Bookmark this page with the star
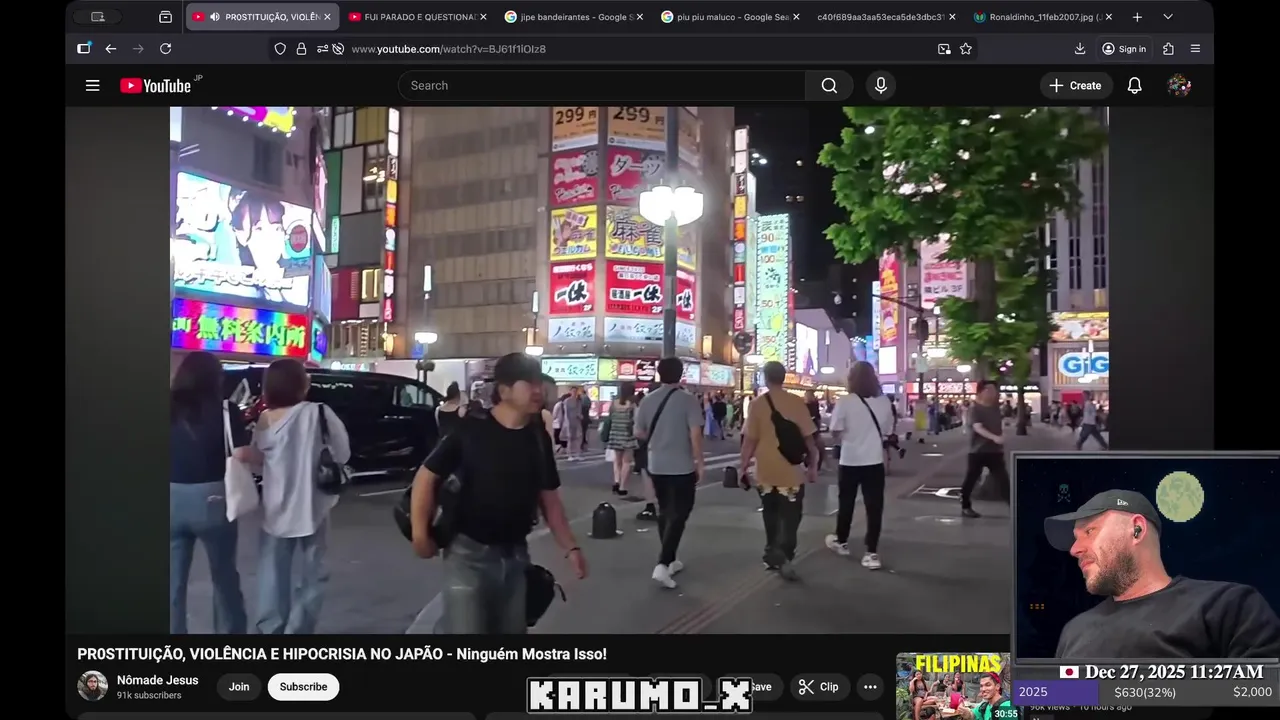The width and height of the screenshot is (1280, 720). [x=966, y=49]
